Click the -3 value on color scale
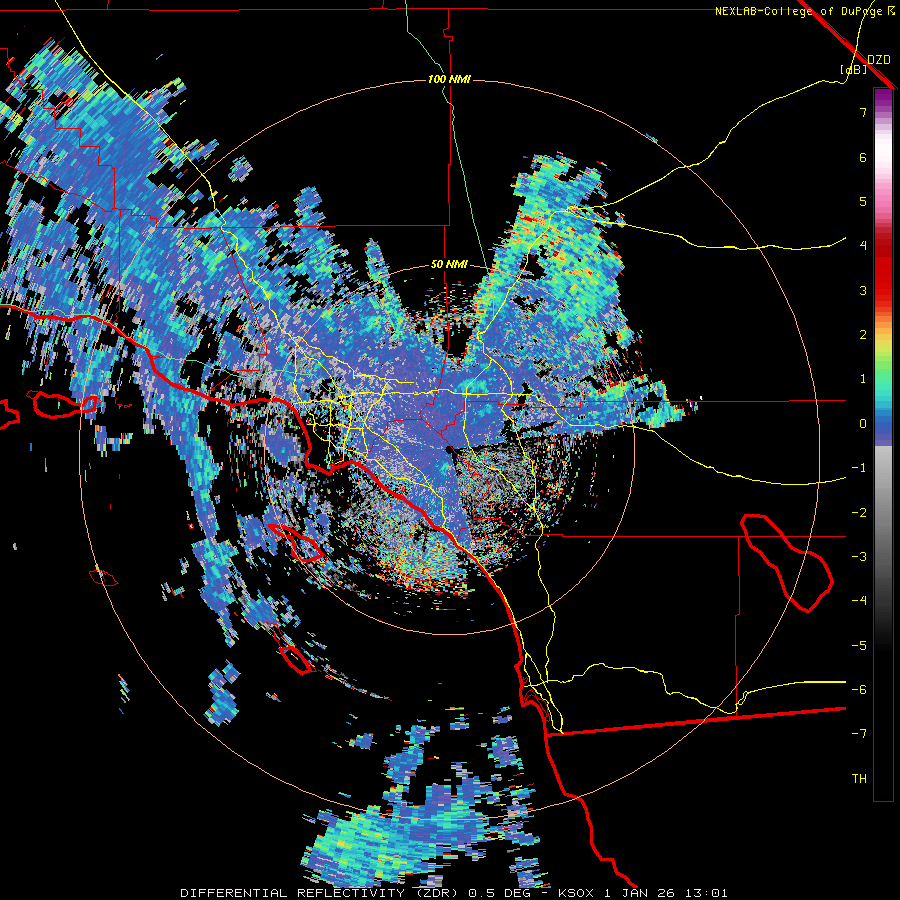The width and height of the screenshot is (900, 900). click(859, 557)
